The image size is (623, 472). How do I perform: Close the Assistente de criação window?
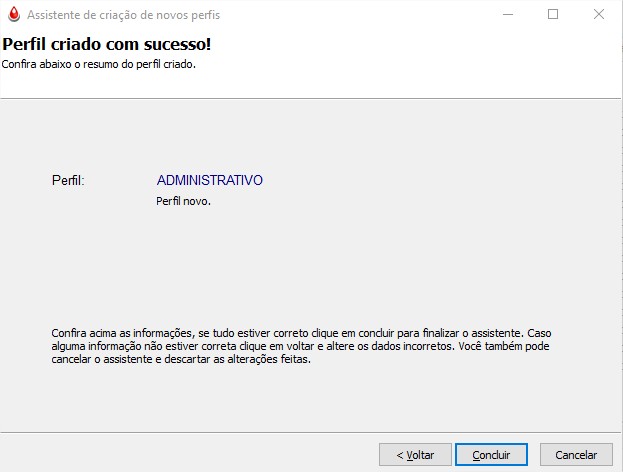coord(599,14)
